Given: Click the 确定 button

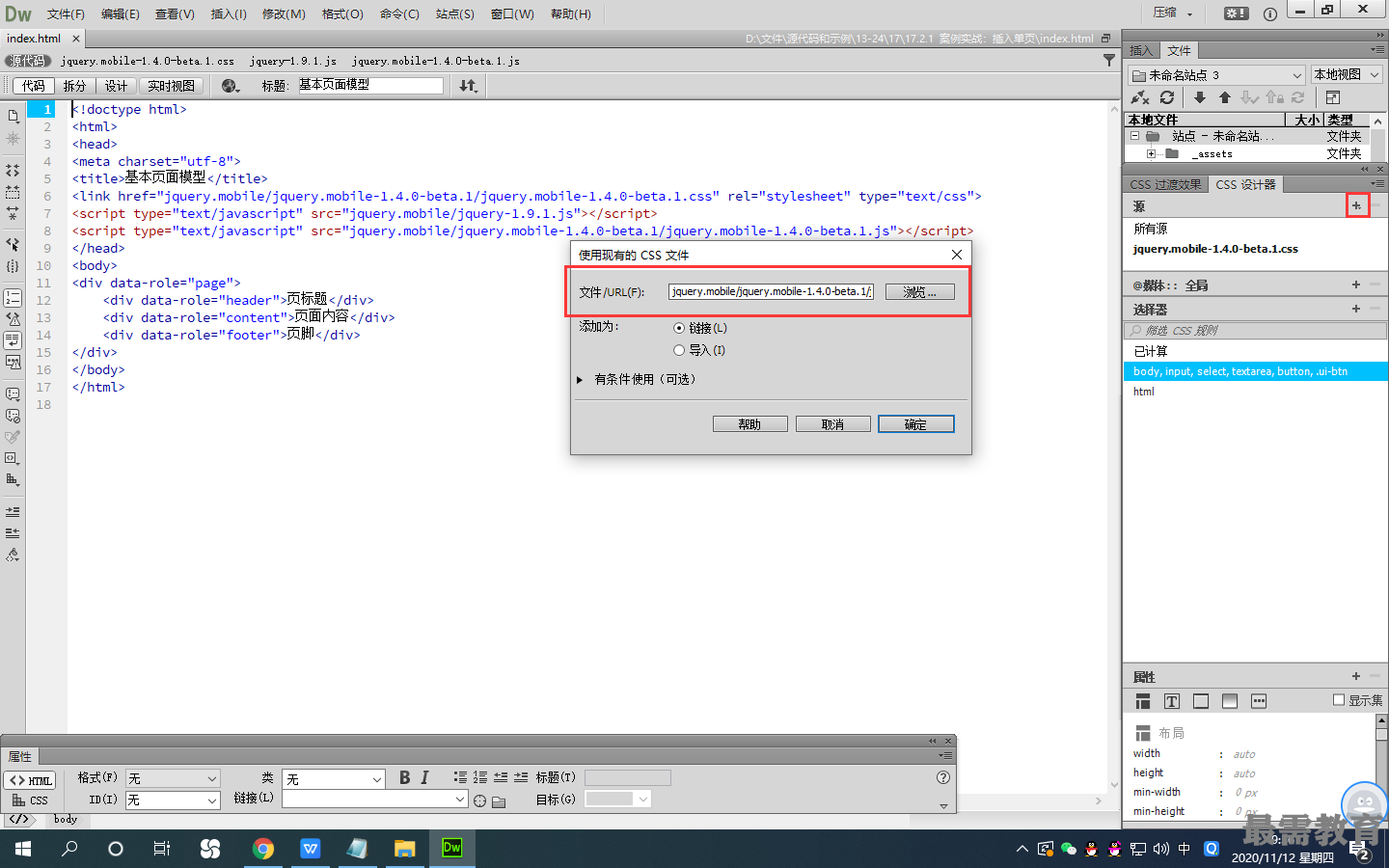Looking at the screenshot, I should pyautogui.click(x=915, y=424).
